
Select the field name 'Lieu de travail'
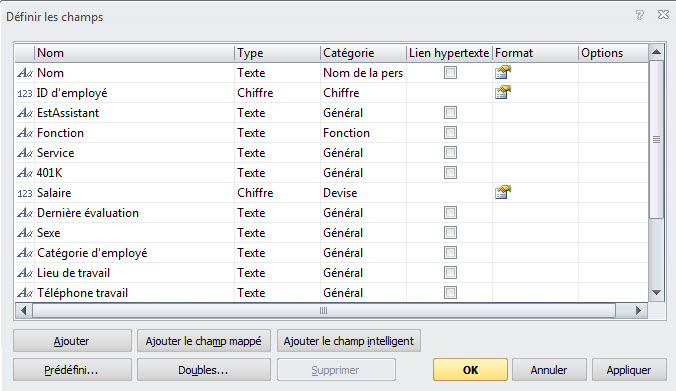tap(74, 273)
